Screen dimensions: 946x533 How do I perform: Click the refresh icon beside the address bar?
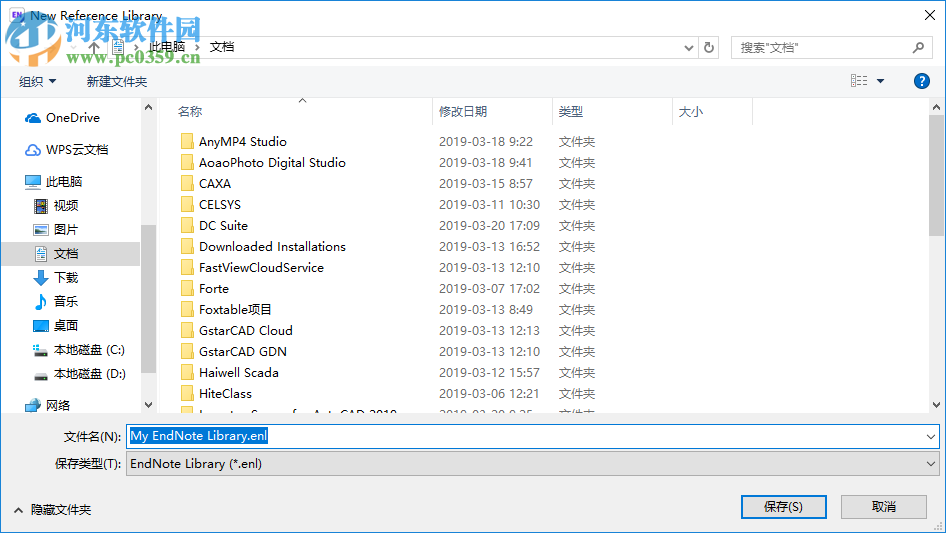click(x=709, y=47)
